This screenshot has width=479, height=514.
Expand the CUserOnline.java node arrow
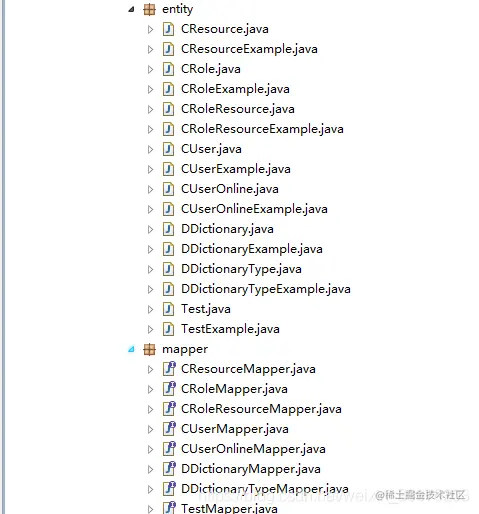coord(150,190)
